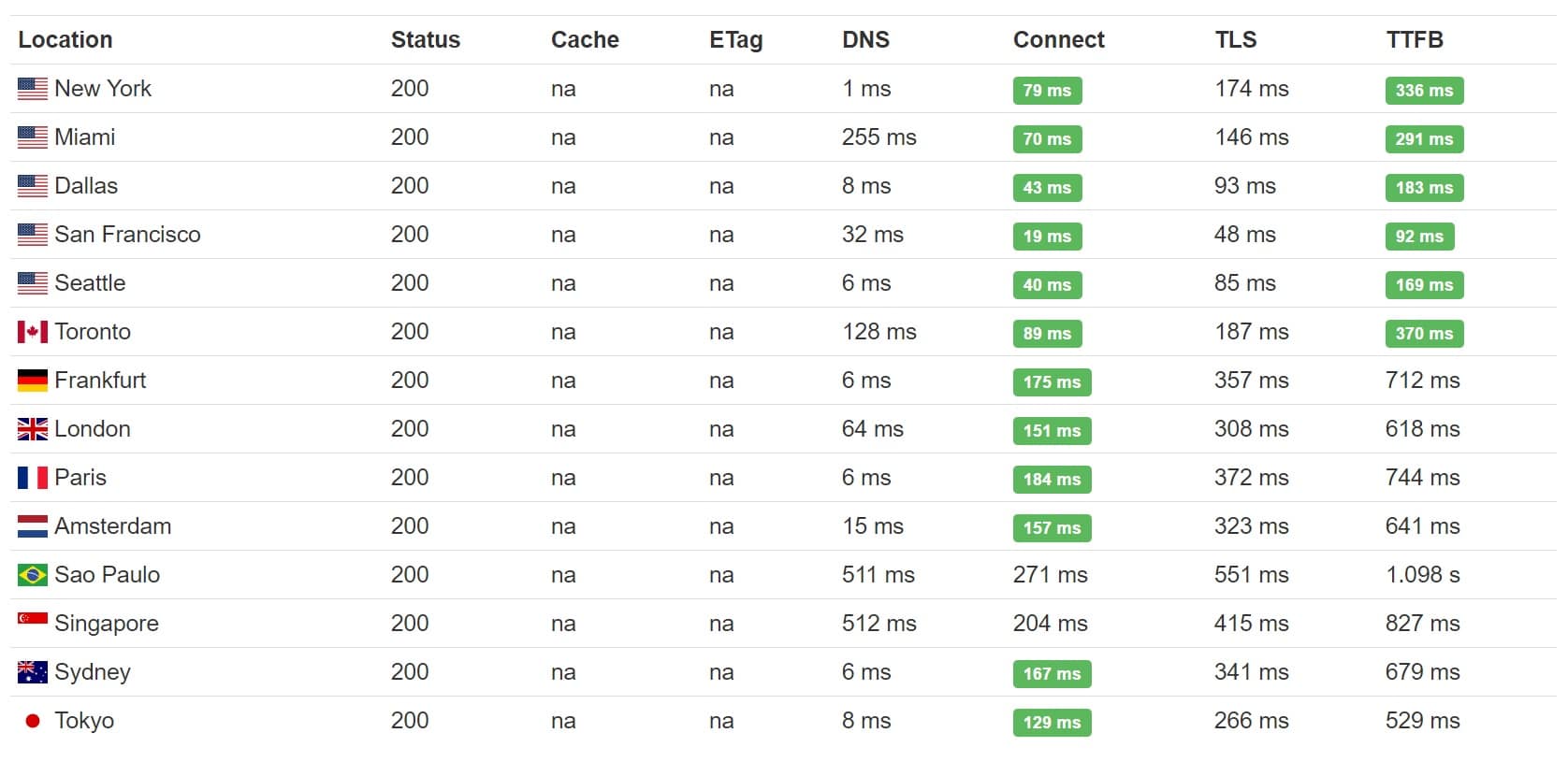Image resolution: width=1568 pixels, height=762 pixels.
Task: Click the Connect column header
Action: (x=1058, y=40)
